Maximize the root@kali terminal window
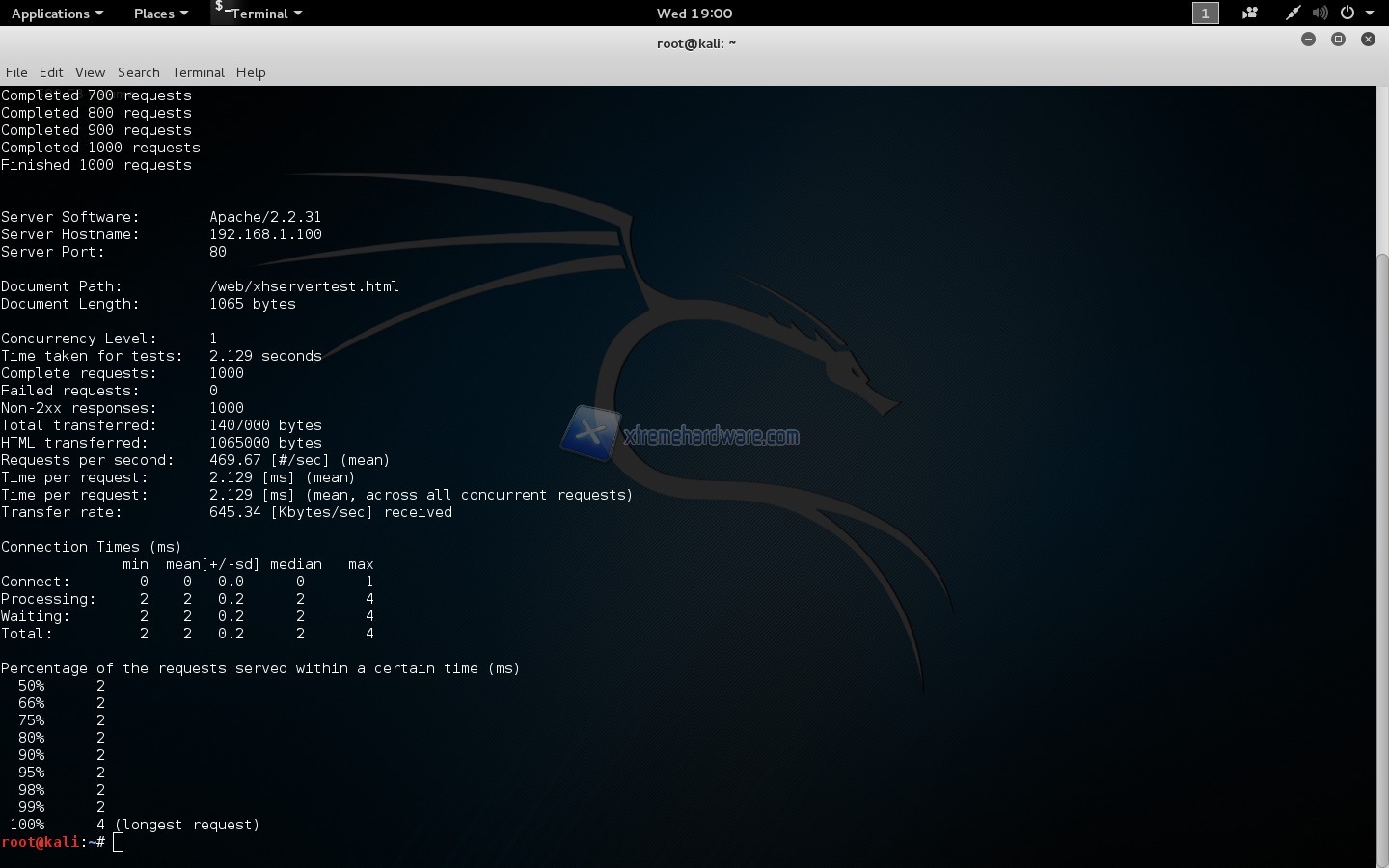Screen dimensions: 1389x868 1338,40
